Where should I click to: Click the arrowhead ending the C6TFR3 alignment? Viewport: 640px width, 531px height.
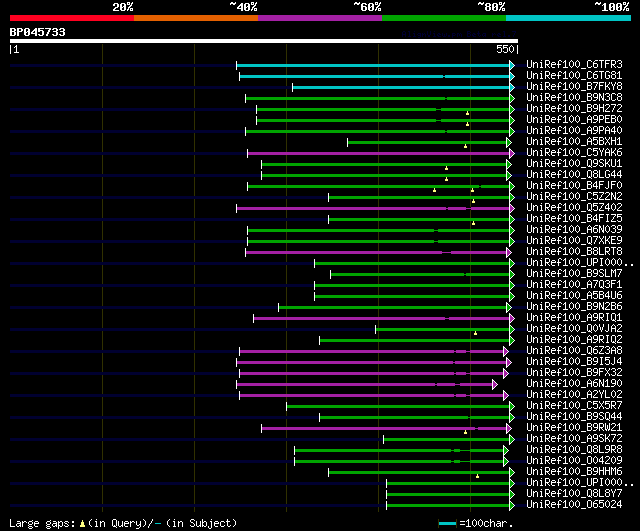[x=512, y=65]
